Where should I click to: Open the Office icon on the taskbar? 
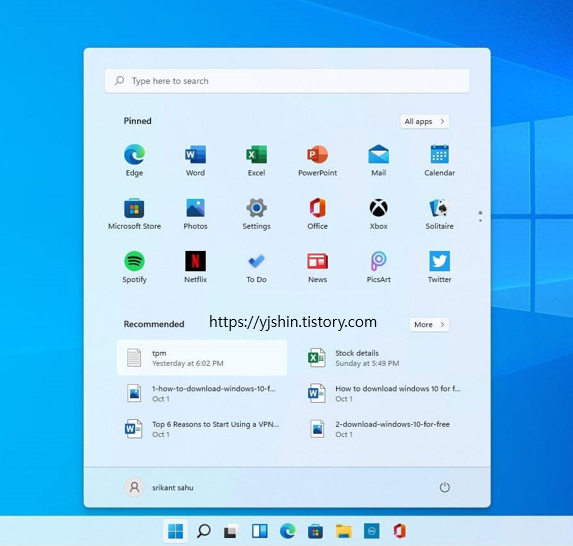point(400,531)
